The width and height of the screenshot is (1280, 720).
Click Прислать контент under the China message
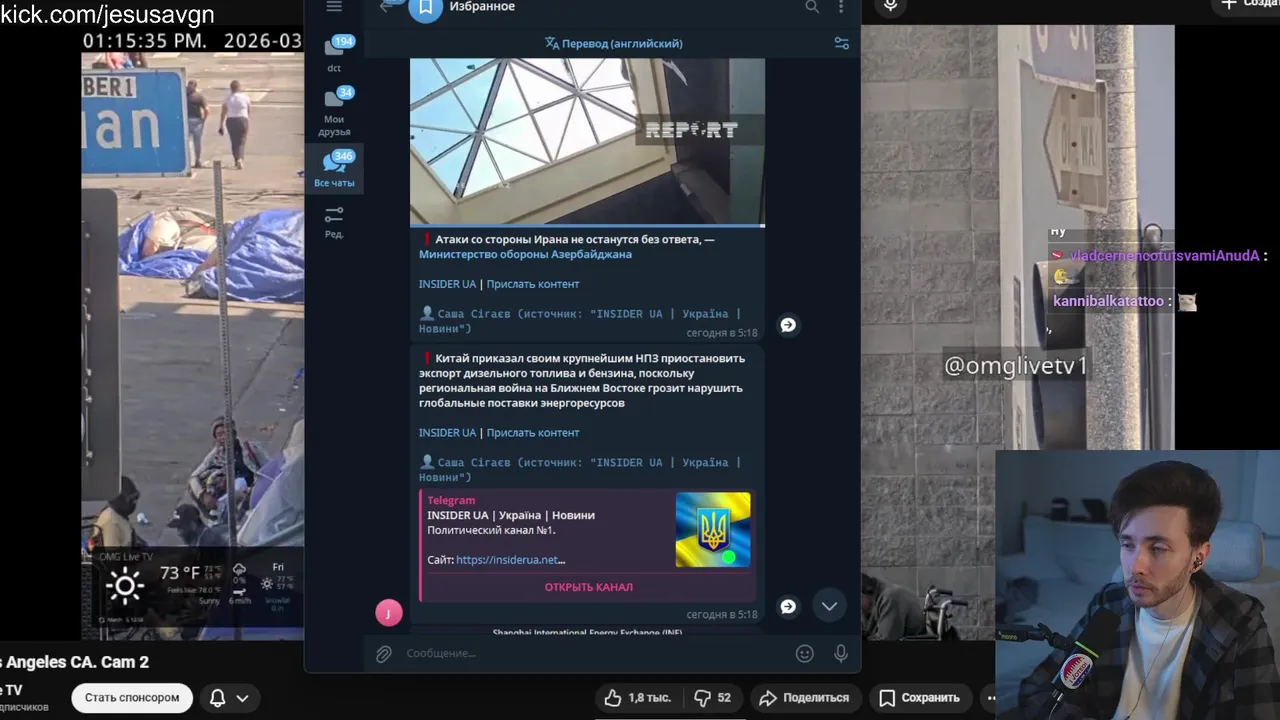[x=533, y=433]
